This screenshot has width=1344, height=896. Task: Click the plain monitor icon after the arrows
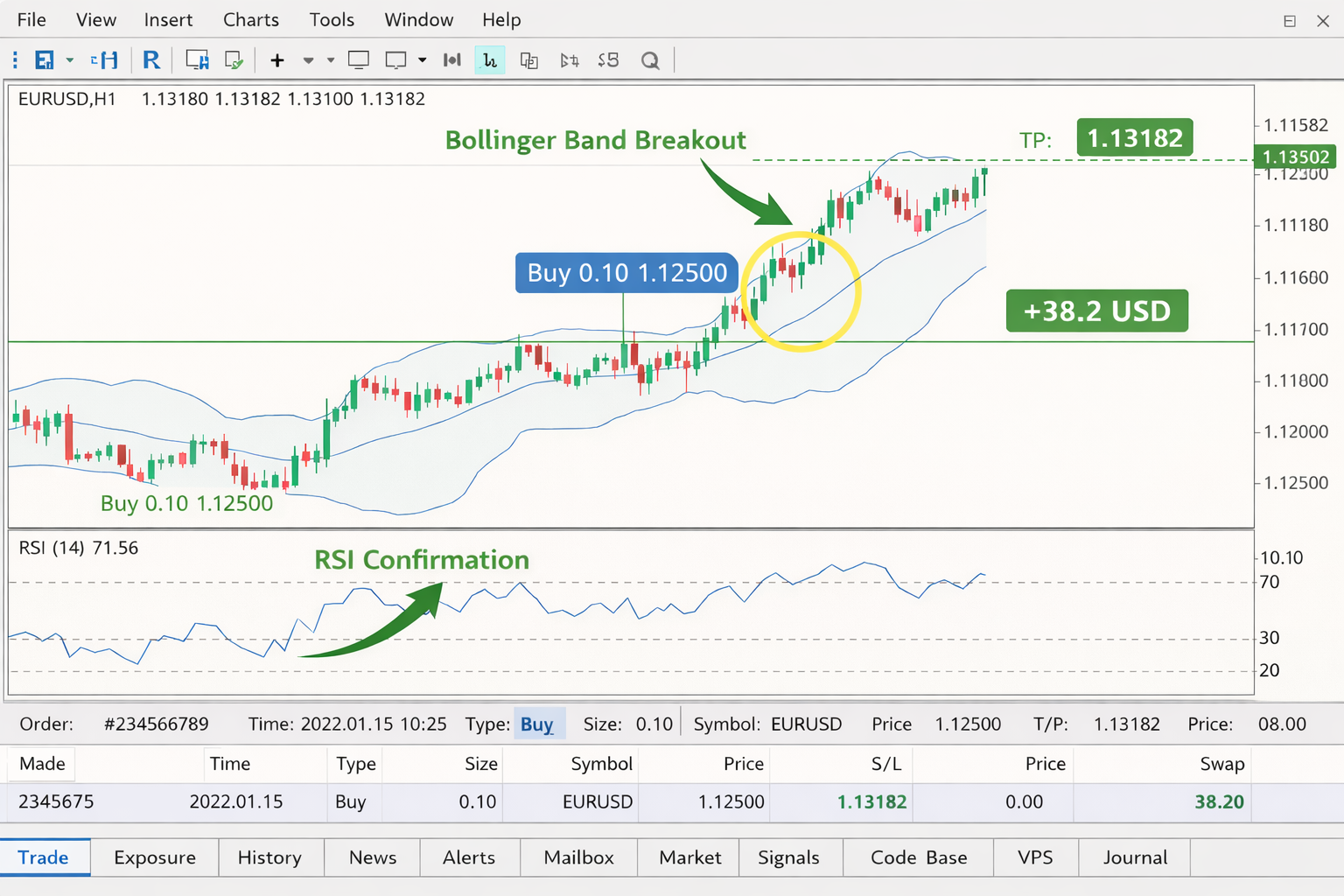[x=359, y=60]
